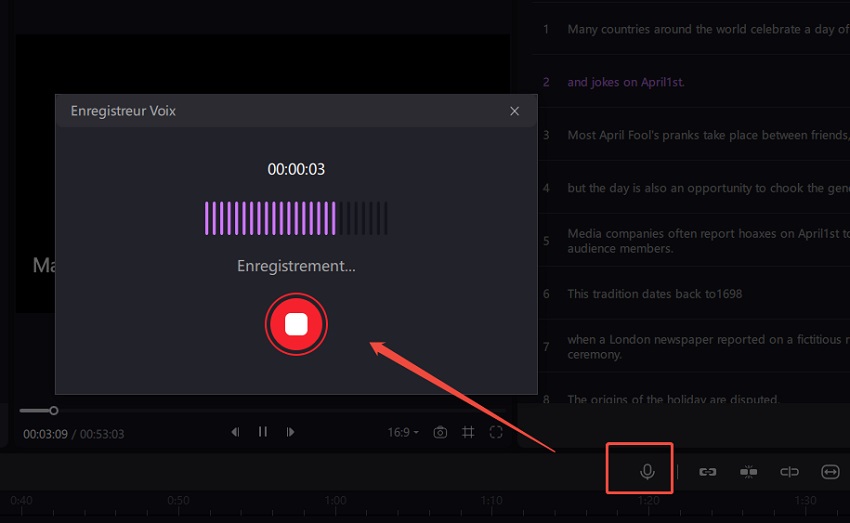Click the 00:03:09 current time display

coord(45,434)
